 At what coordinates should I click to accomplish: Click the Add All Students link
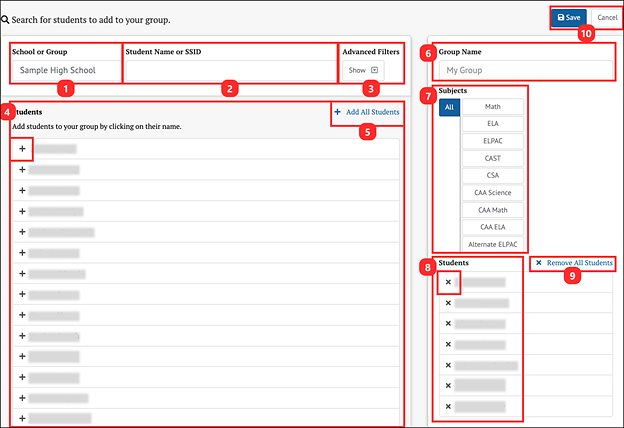coord(366,112)
